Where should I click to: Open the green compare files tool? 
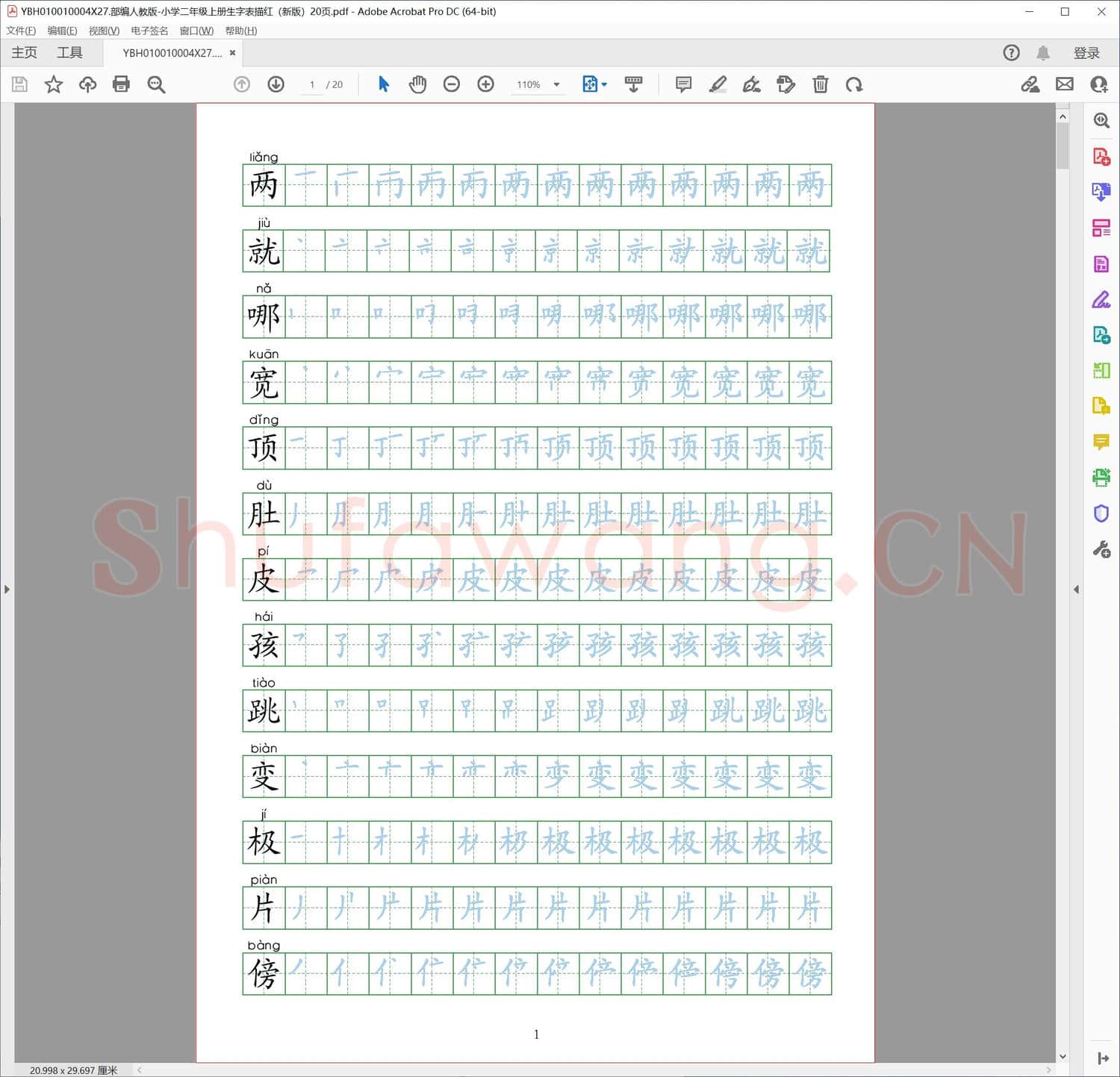coord(1101,370)
